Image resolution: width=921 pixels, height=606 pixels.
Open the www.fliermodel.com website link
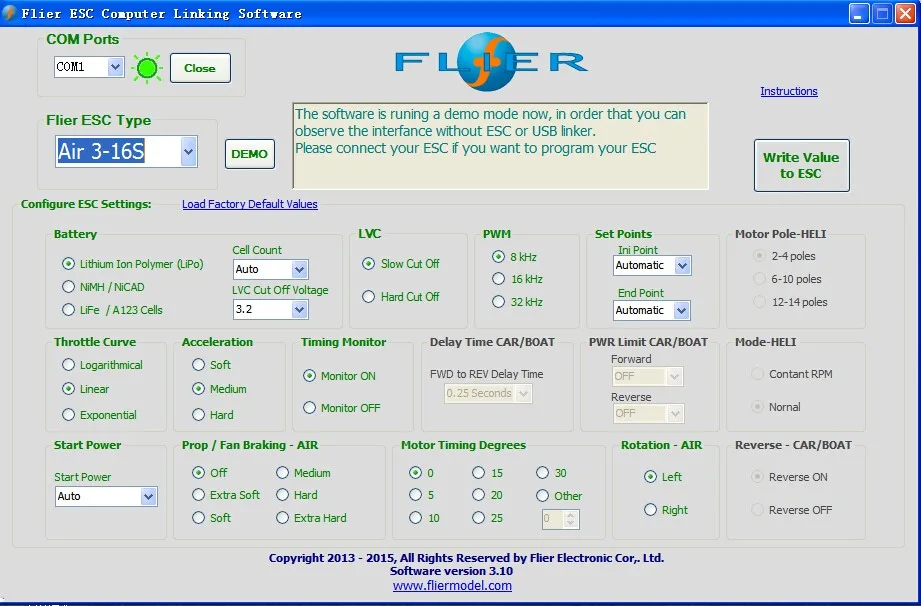[452, 586]
